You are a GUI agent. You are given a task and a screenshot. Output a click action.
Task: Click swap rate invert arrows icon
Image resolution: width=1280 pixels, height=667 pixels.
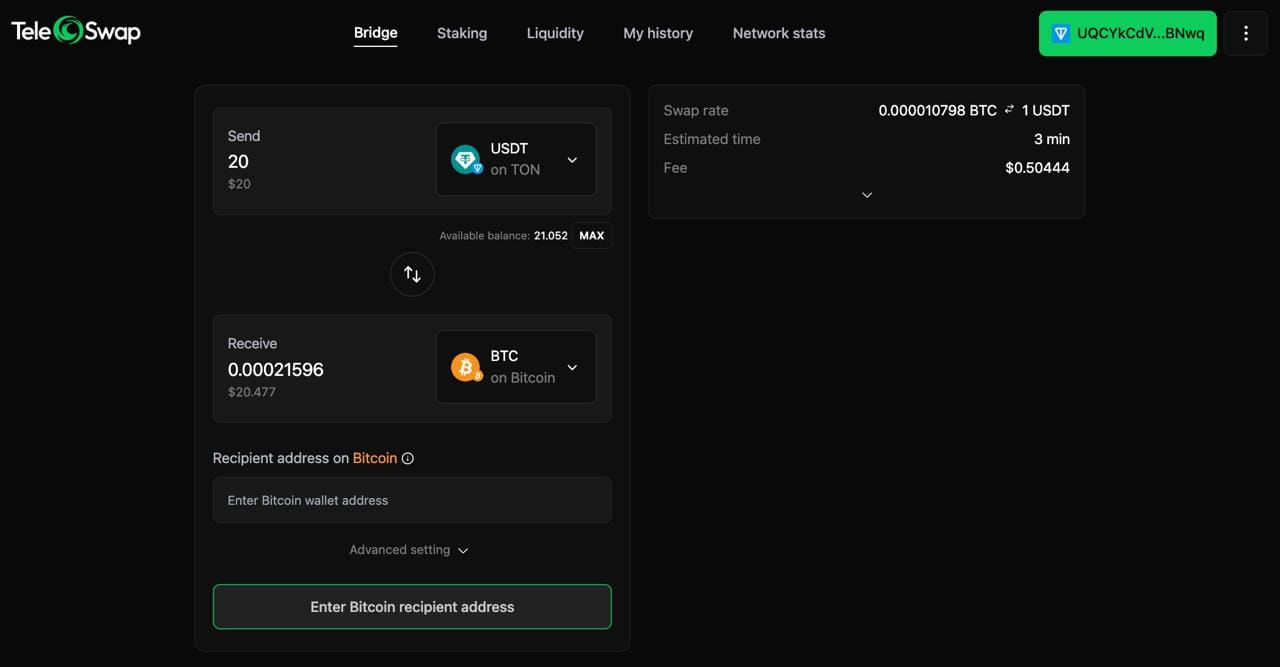[x=1009, y=110]
